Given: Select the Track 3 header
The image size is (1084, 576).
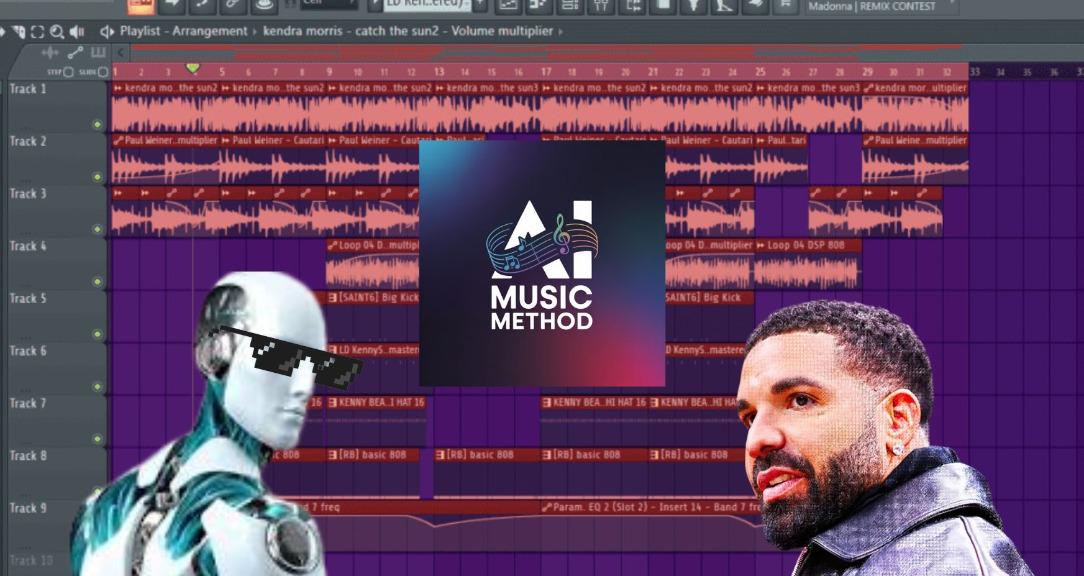Looking at the screenshot, I should [57, 211].
